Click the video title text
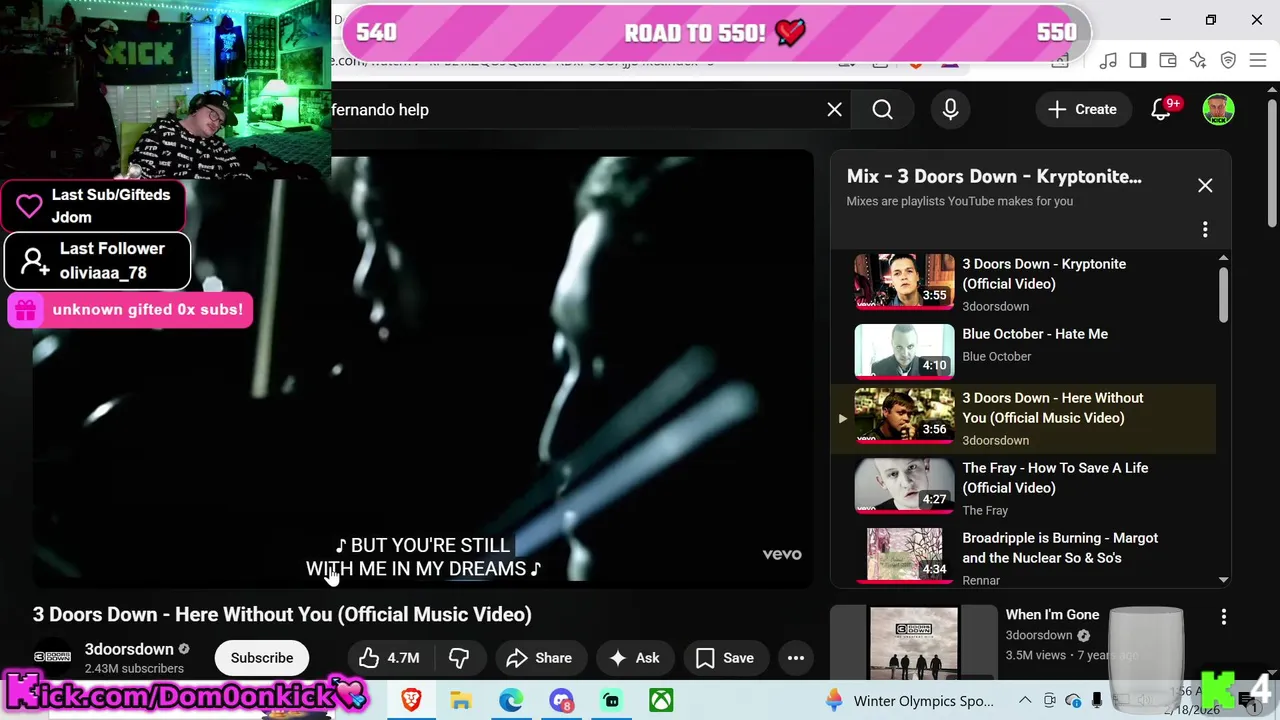The width and height of the screenshot is (1280, 720). click(x=282, y=614)
